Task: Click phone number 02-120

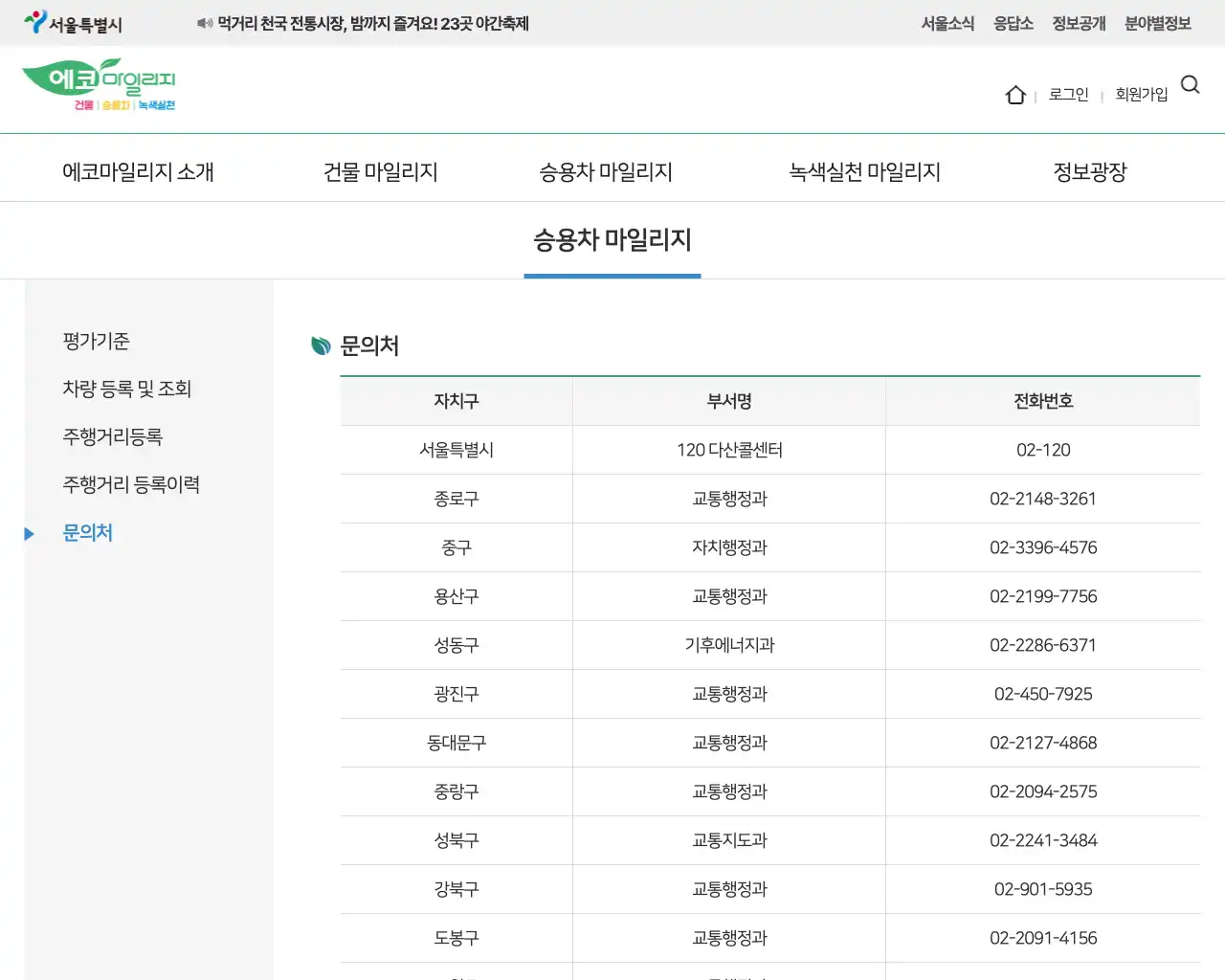Action: 1043,450
